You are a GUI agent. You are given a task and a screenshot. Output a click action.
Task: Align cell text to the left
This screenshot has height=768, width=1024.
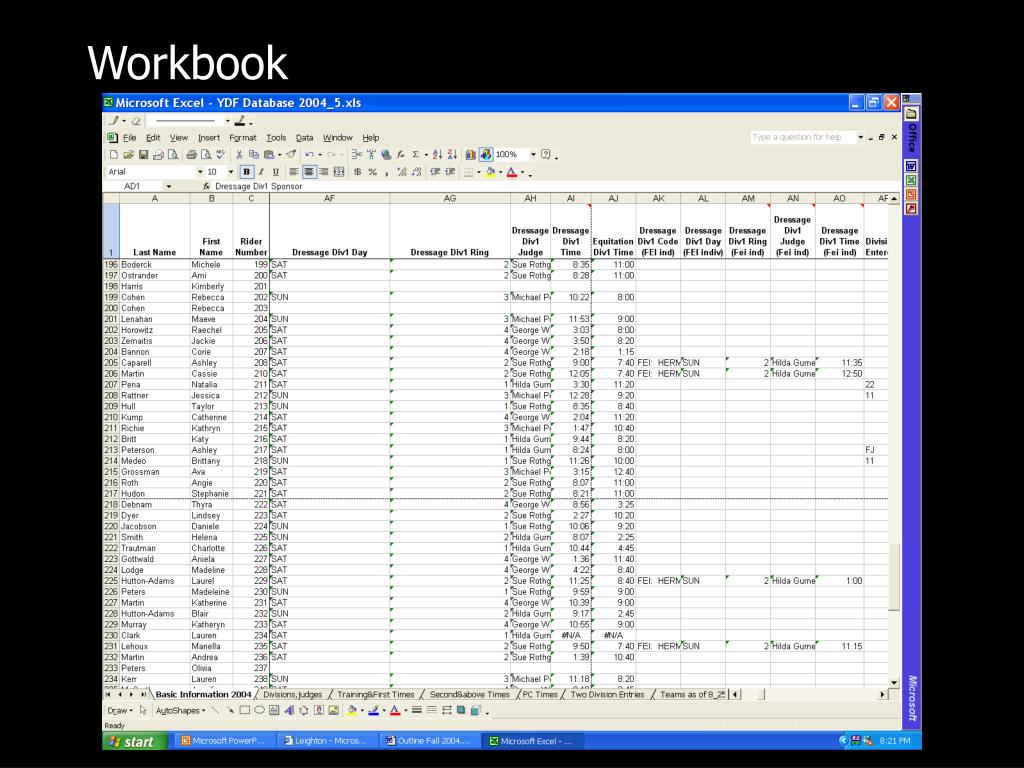click(295, 172)
